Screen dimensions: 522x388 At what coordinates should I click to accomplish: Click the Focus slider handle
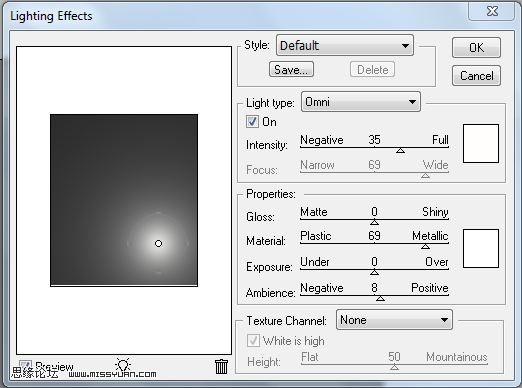(x=425, y=175)
